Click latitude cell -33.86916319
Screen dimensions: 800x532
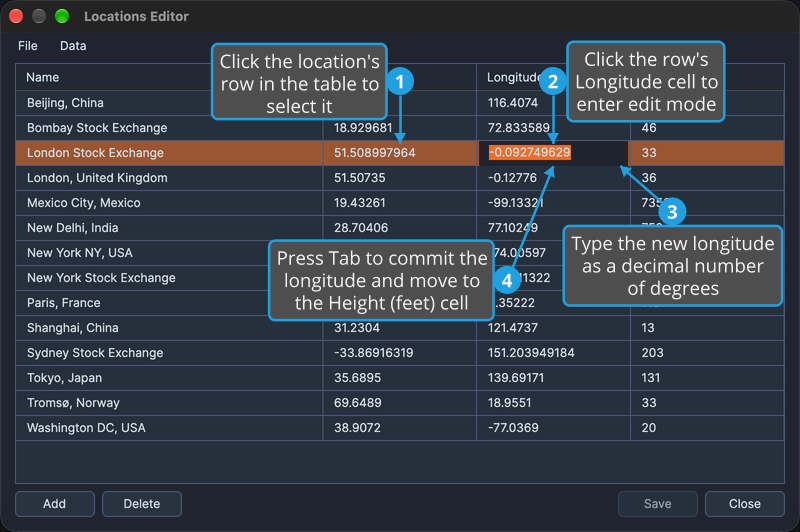[x=400, y=353]
